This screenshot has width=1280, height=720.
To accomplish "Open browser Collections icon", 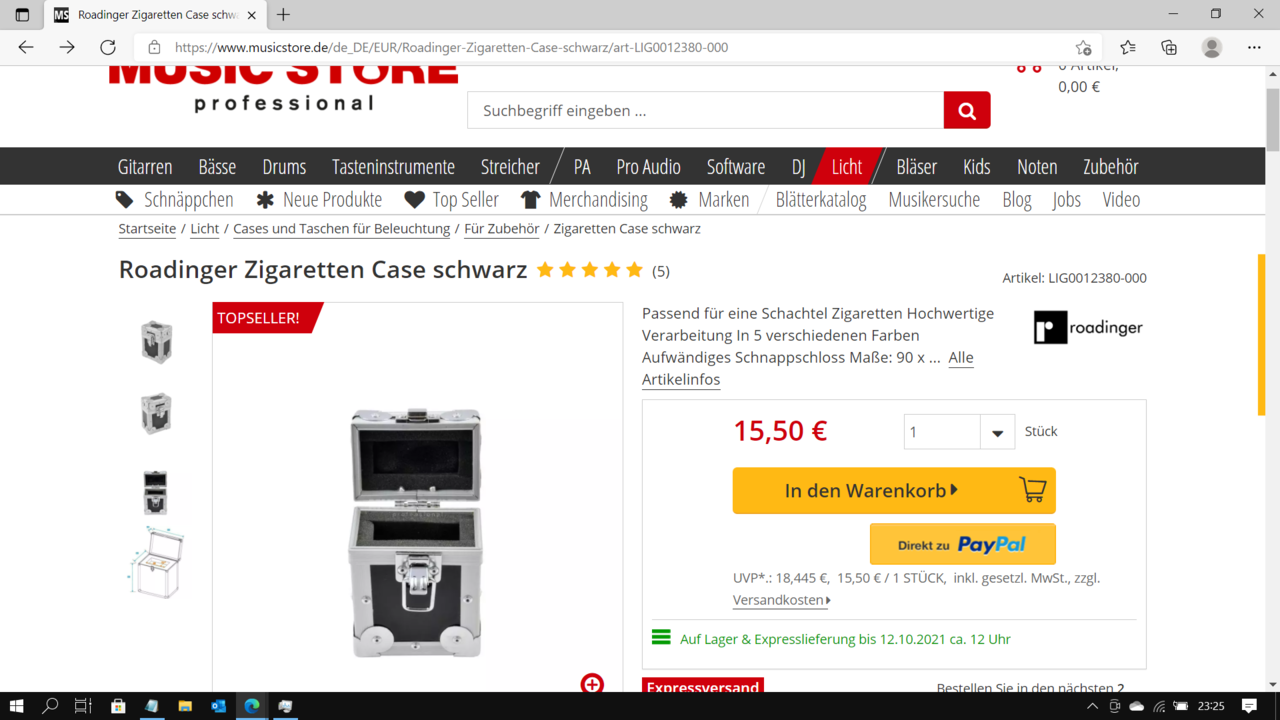I will (1169, 47).
